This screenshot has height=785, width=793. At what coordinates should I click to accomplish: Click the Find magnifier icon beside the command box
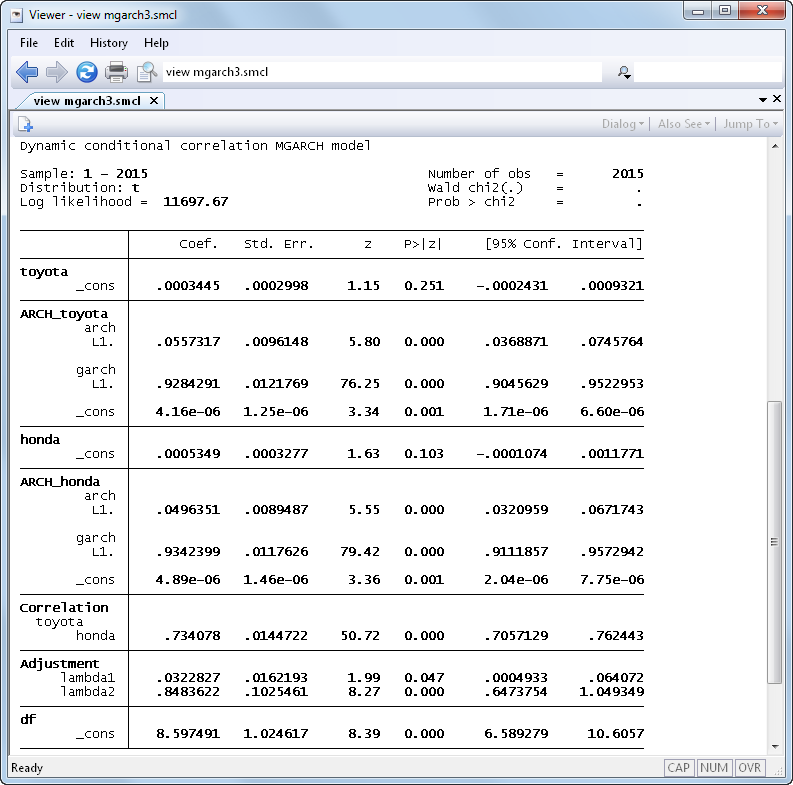tap(147, 72)
